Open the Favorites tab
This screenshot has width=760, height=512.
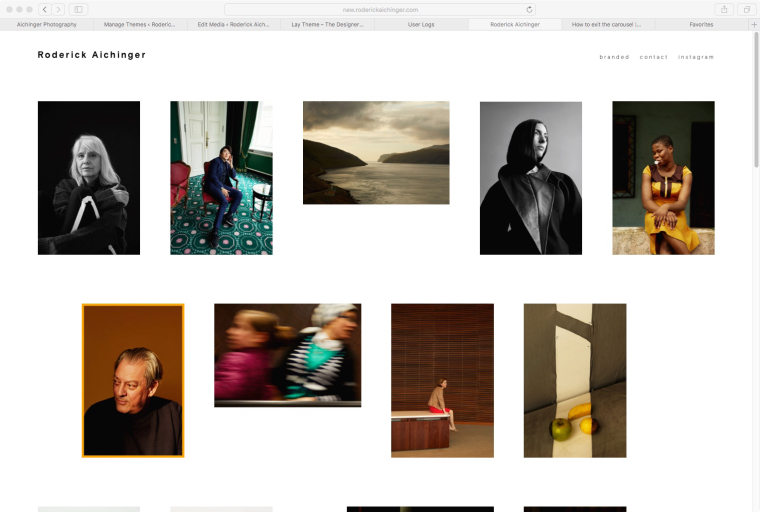(701, 24)
